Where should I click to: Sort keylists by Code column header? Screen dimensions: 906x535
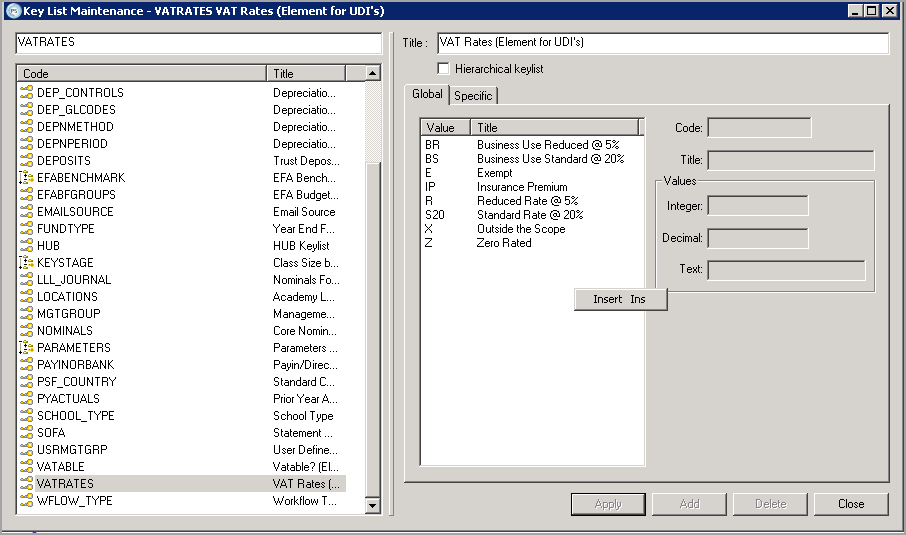pos(140,73)
